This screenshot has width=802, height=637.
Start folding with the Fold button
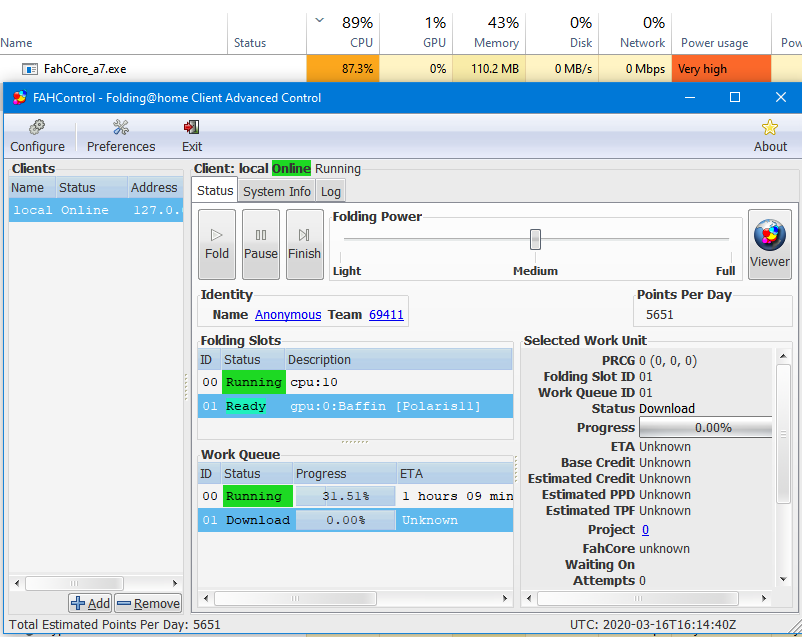pos(217,245)
